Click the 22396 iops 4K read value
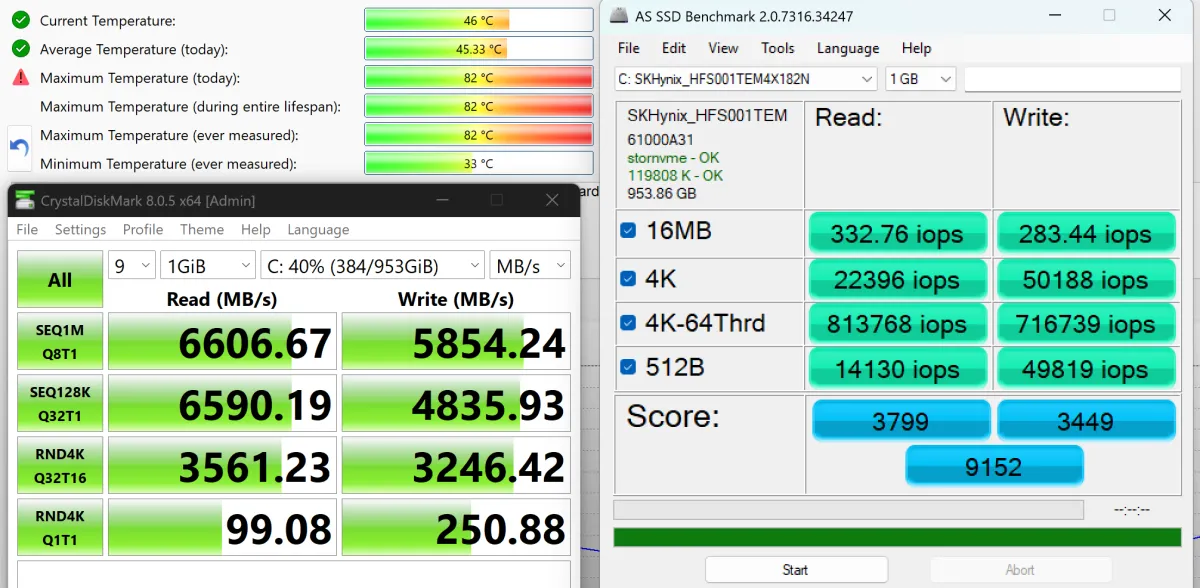This screenshot has width=1200, height=588. pos(897,279)
